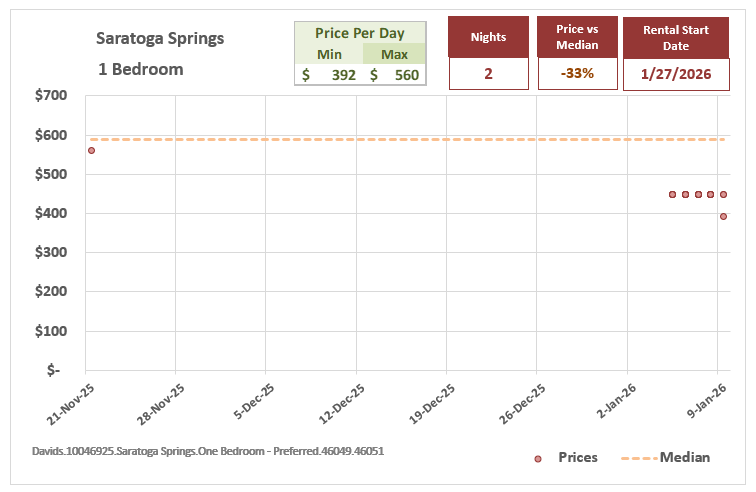Select the lowest price point near 9-Jan-26
Viewport: 756px width, 492px height.
pyautogui.click(x=723, y=216)
